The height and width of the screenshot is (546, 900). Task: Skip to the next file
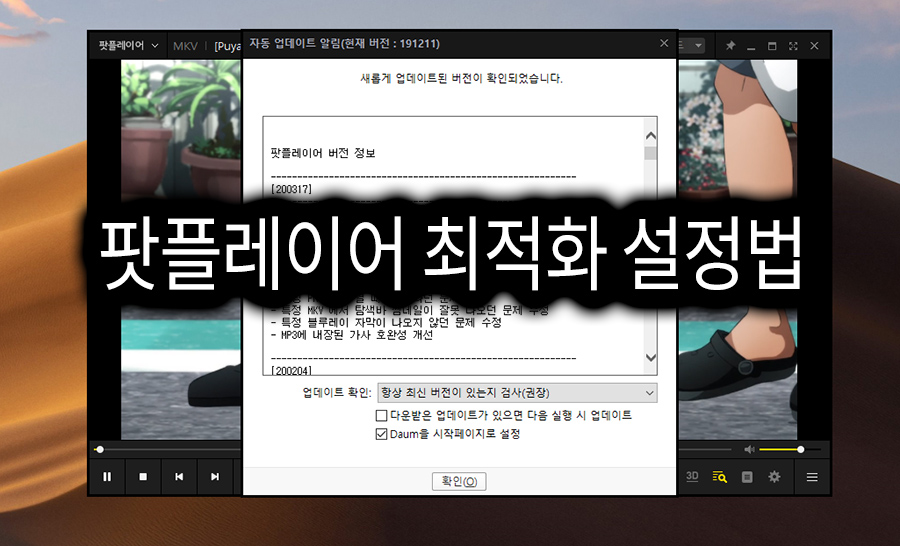215,477
